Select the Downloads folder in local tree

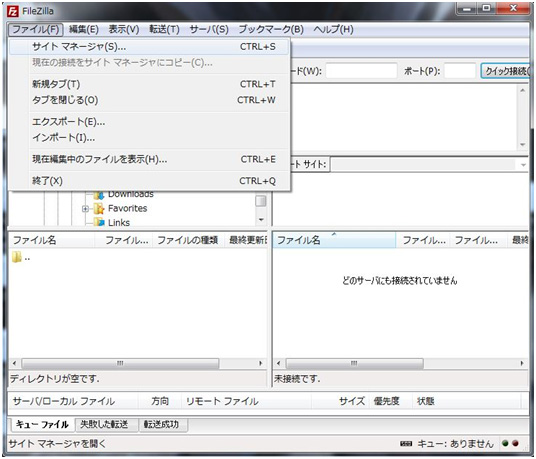coord(131,194)
